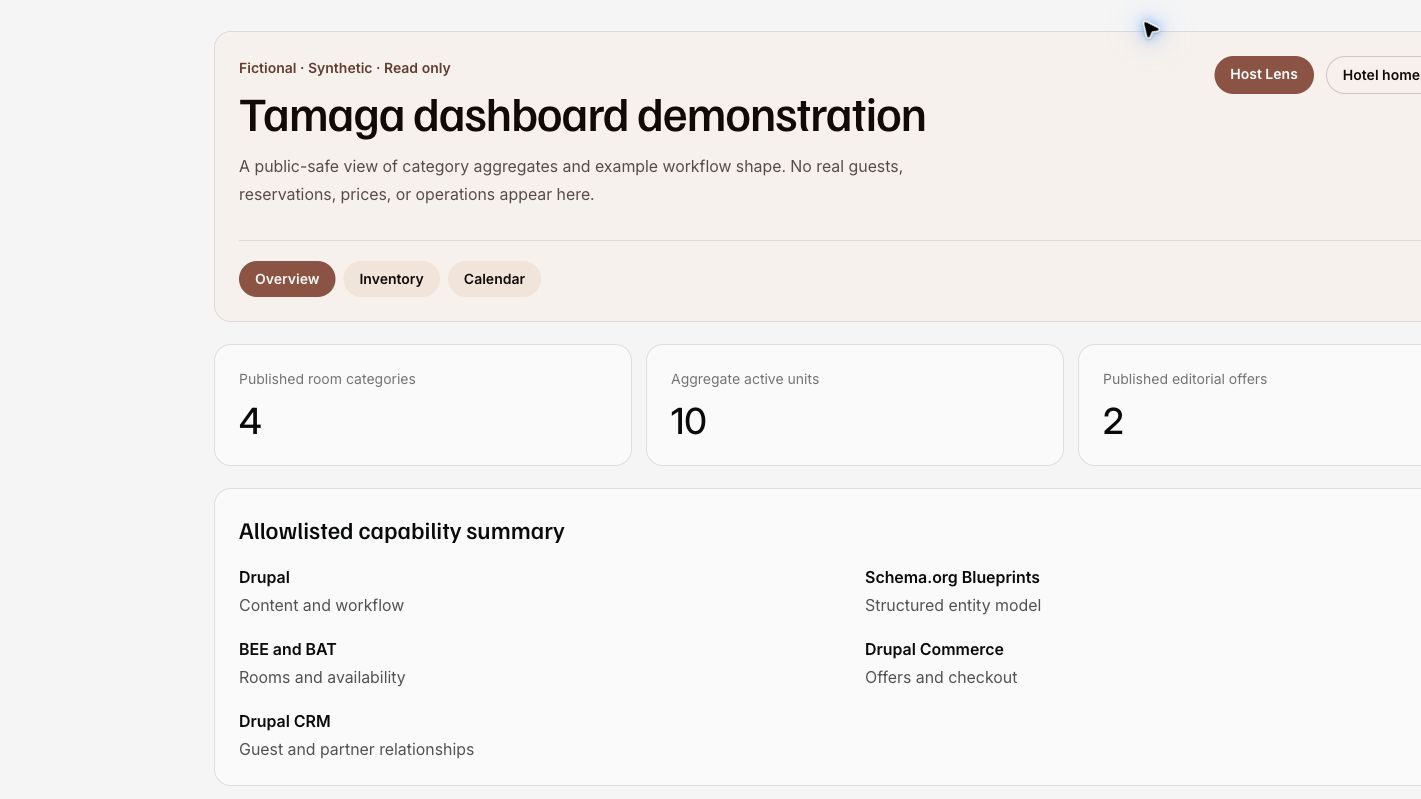Click the Drupal Commerce title
Viewport: 1421px width, 799px height.
[934, 649]
